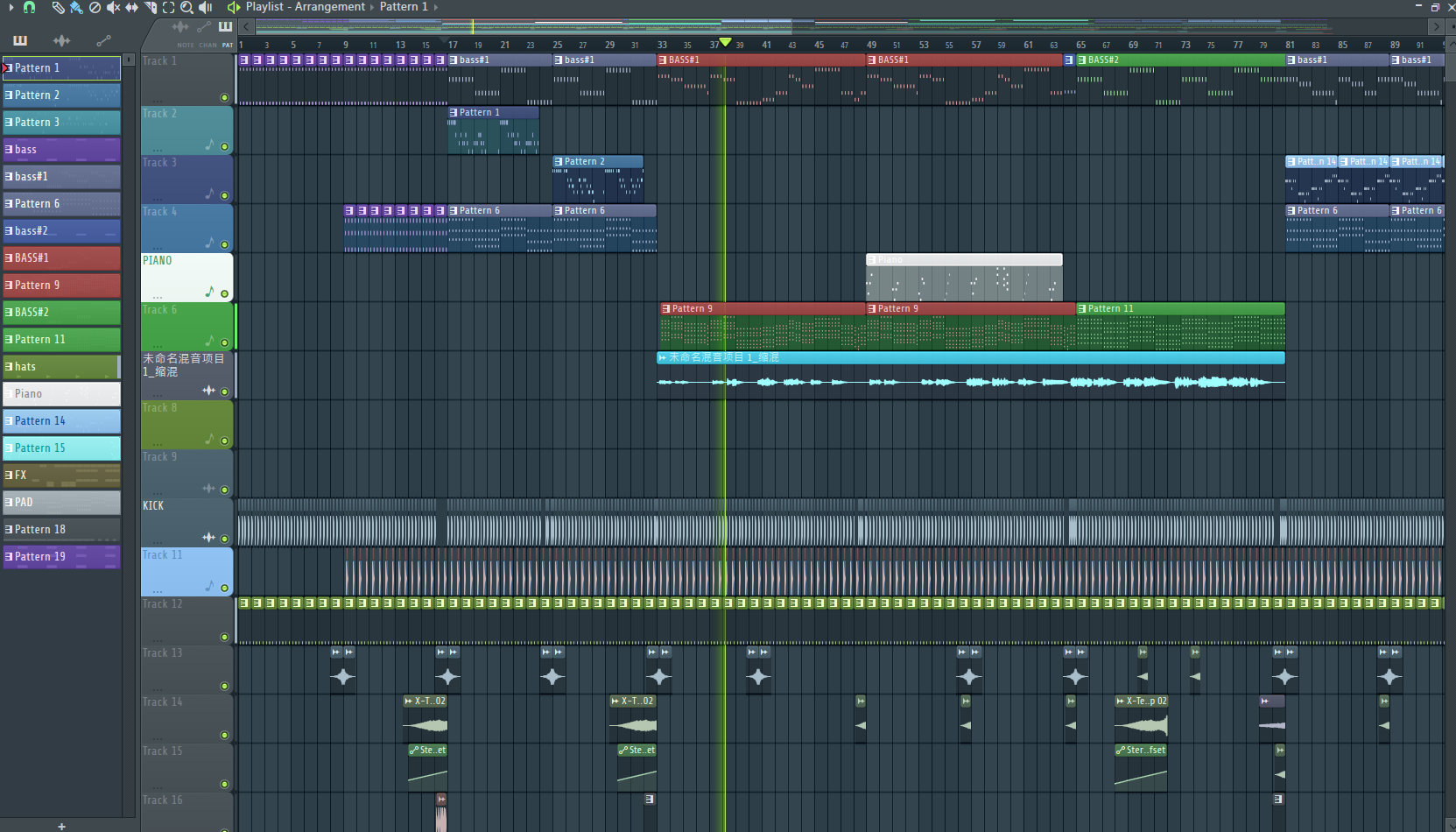
Task: Select the Draw pencil tool
Action: pyautogui.click(x=58, y=7)
